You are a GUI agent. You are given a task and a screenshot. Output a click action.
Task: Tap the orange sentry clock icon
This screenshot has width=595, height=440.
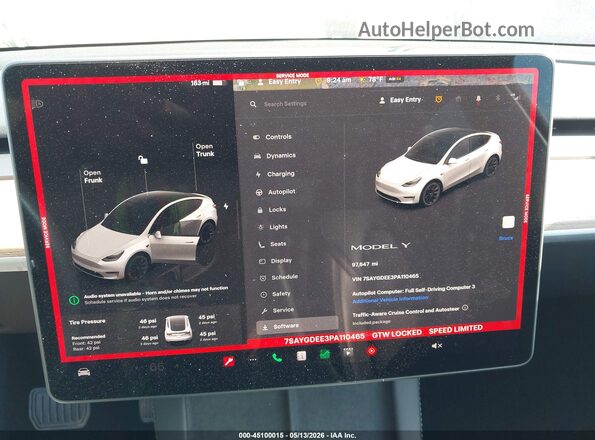[439, 99]
